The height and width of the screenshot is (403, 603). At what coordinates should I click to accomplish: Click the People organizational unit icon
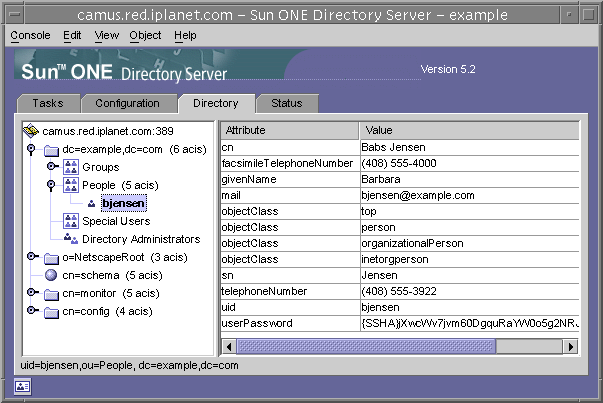click(x=71, y=185)
